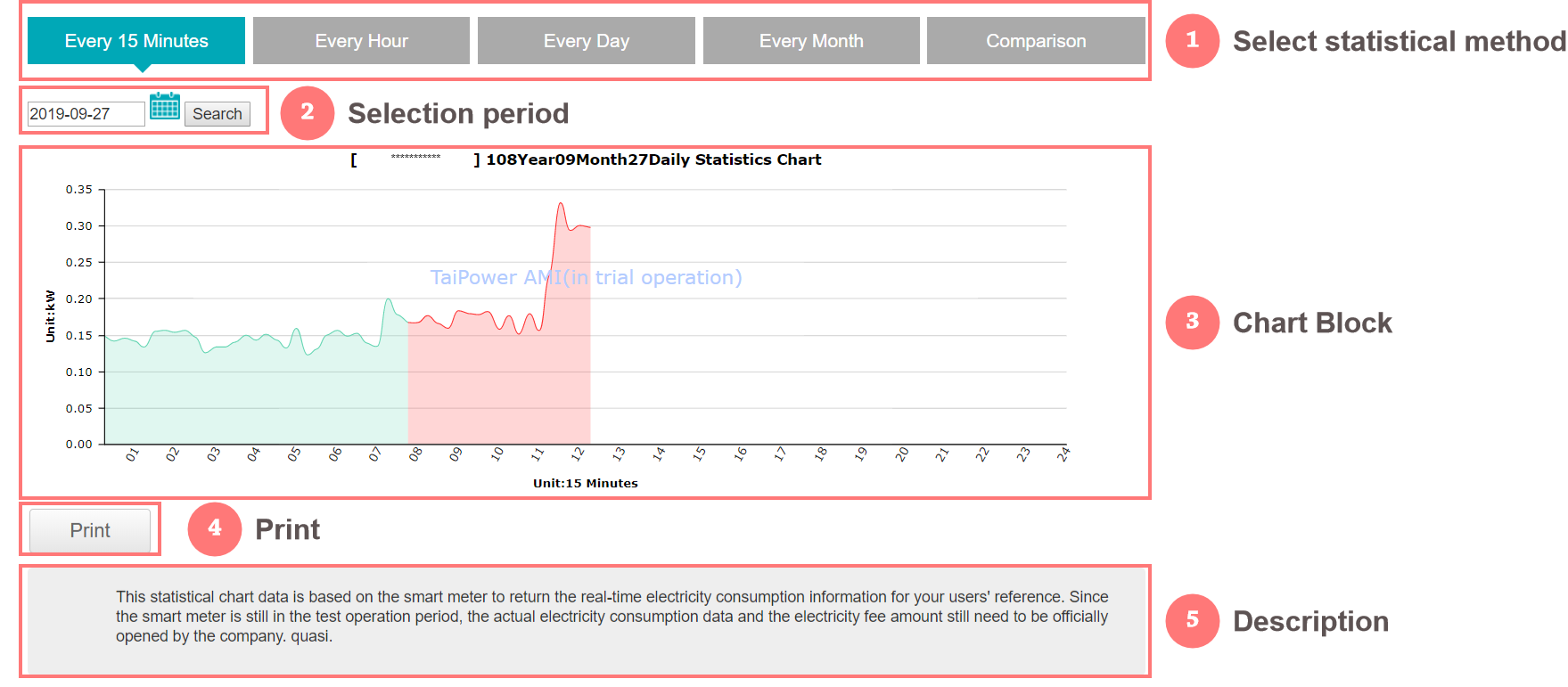The width and height of the screenshot is (1568, 687).
Task: Click numbered marker 5 badge
Action: click(x=1192, y=621)
